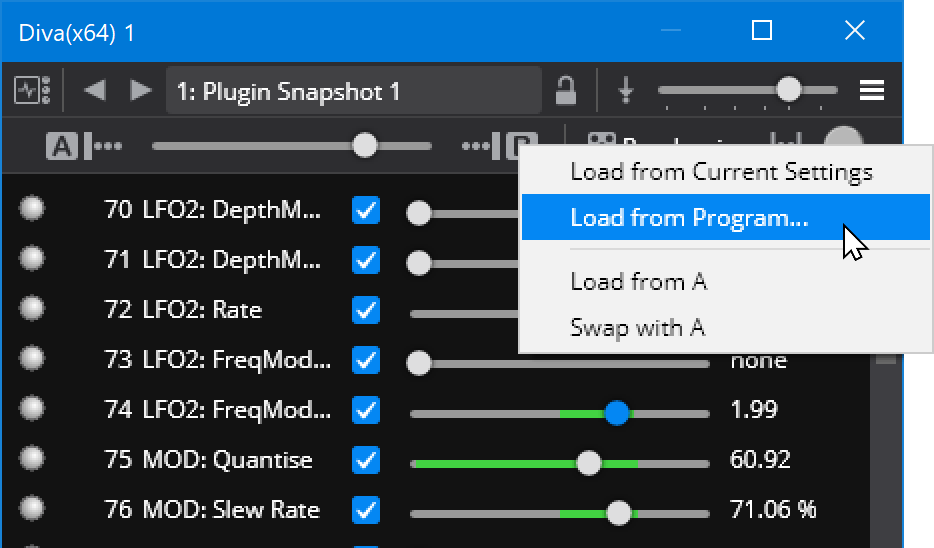
Task: Uncheck the 73 LFO2: FreqMod checkbox
Action: tap(366, 360)
